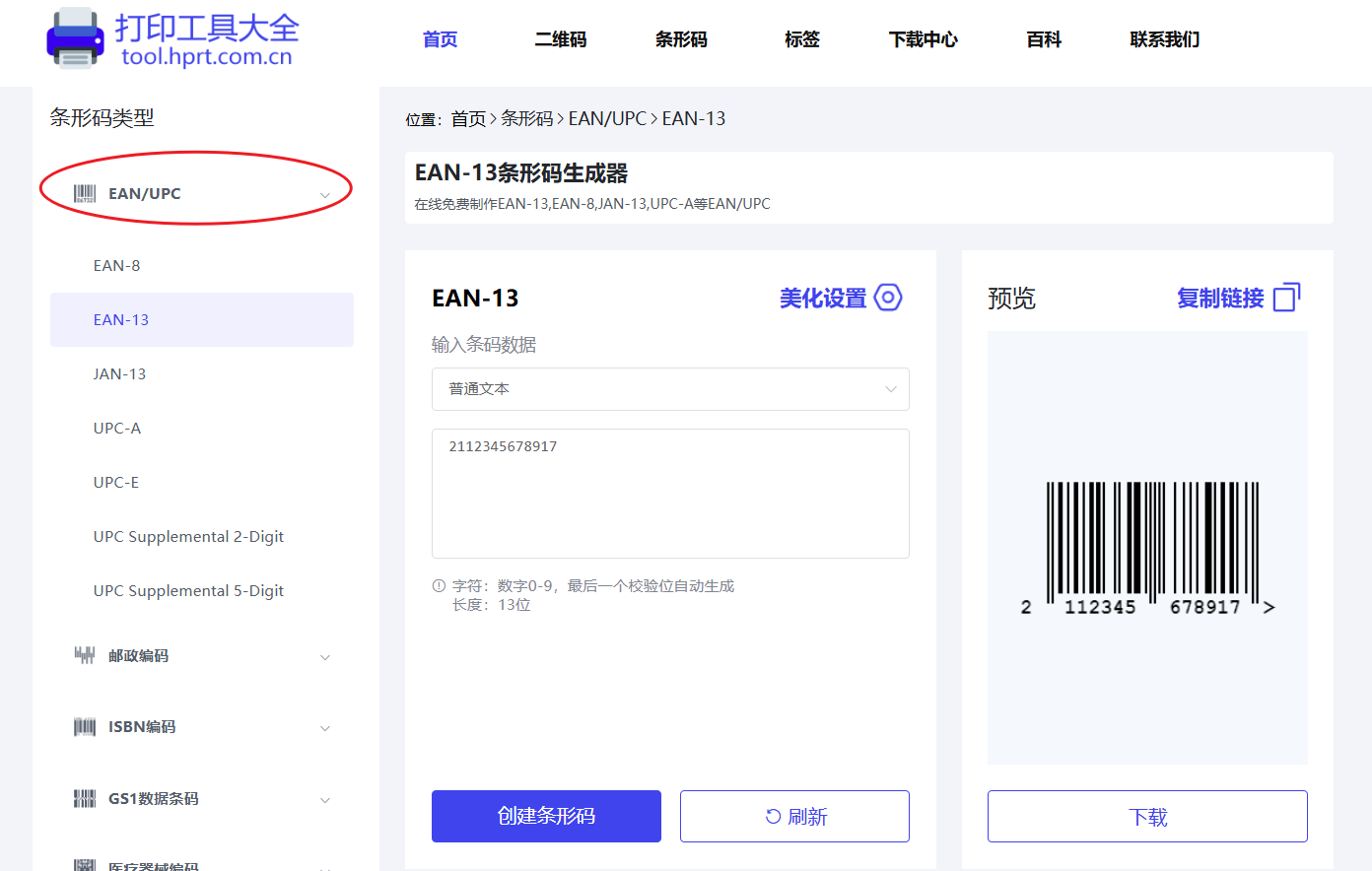This screenshot has height=871, width=1372.
Task: Open the tool.hprt.com.cn site title
Action: click(x=207, y=56)
